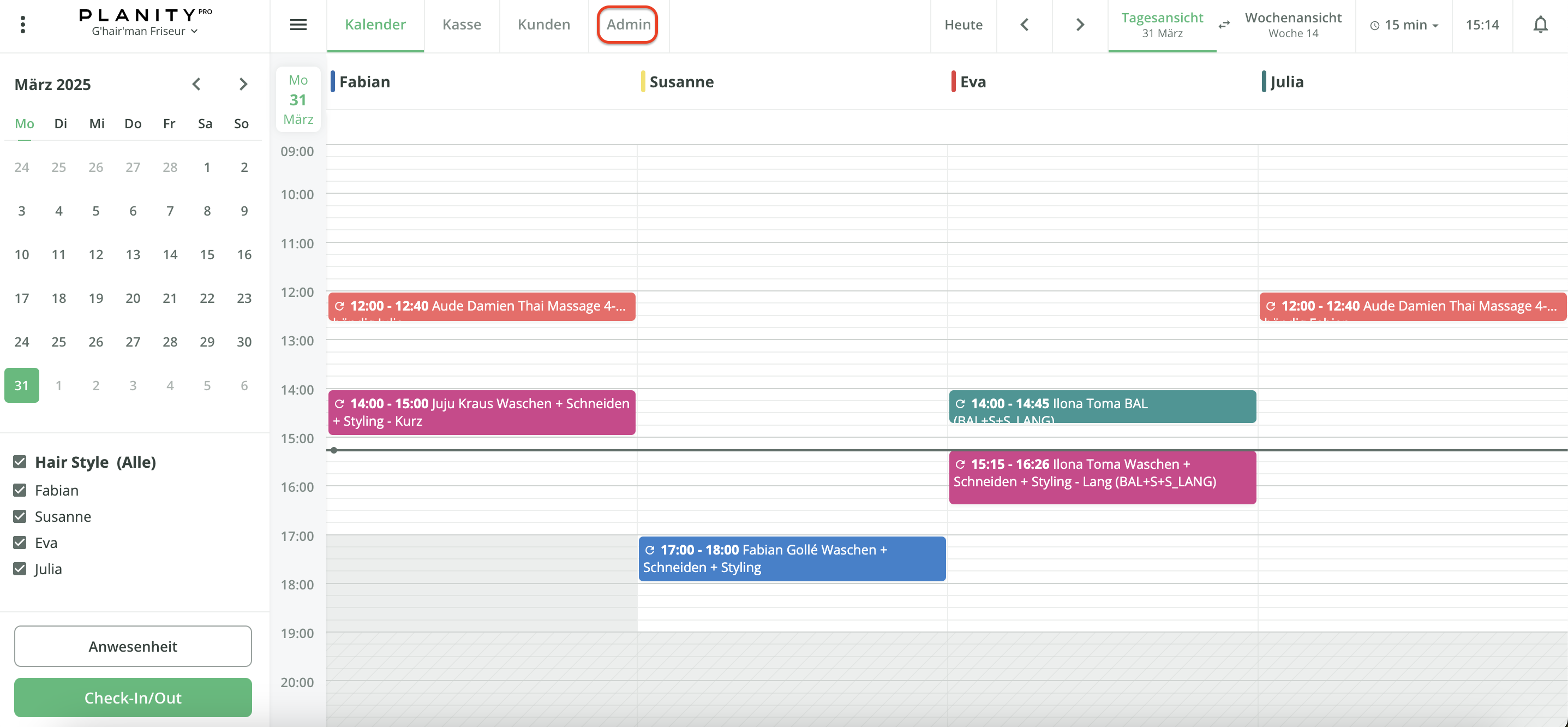This screenshot has width=1568, height=727.
Task: Show previous month in mini calendar
Action: (196, 84)
